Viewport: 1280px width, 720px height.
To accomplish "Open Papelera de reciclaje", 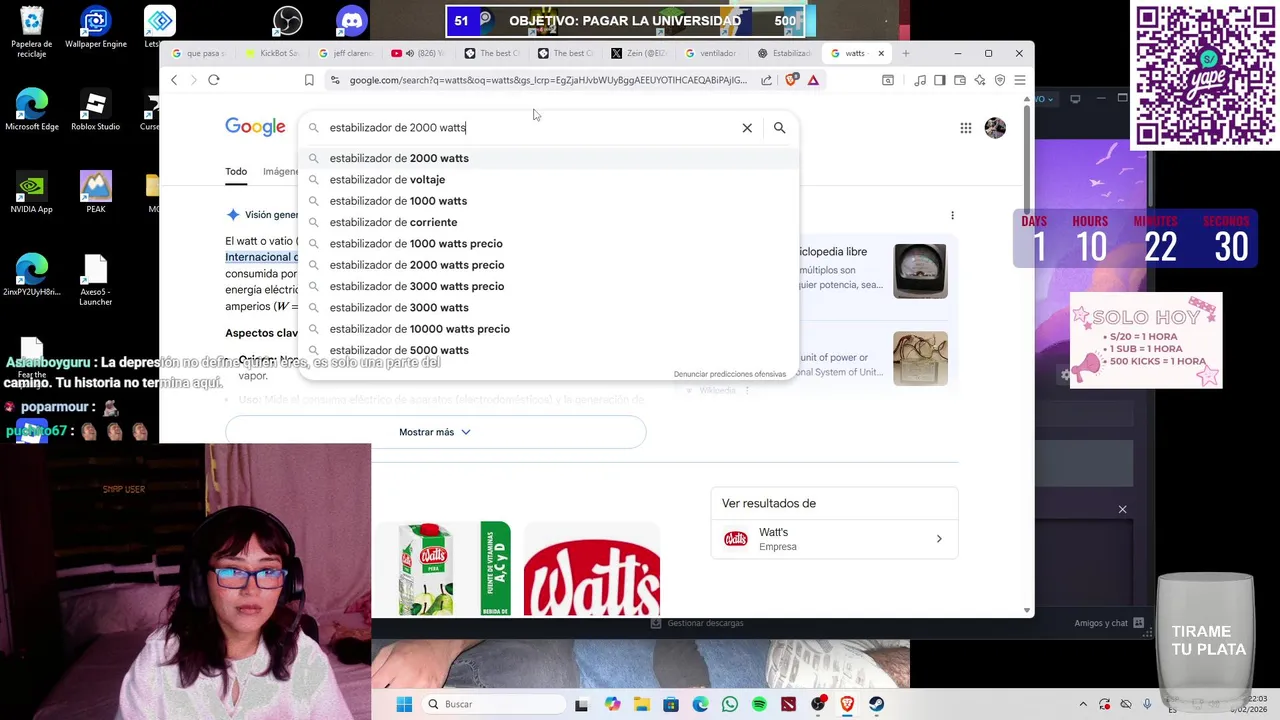I will tap(31, 32).
